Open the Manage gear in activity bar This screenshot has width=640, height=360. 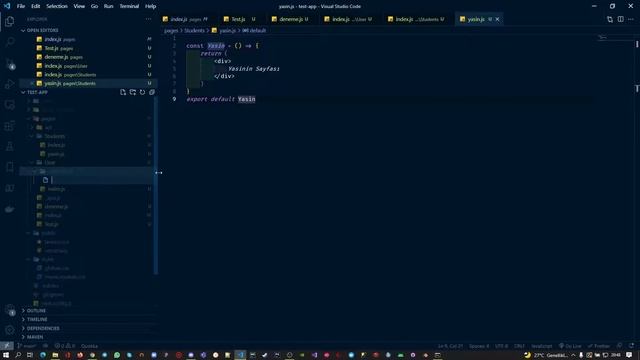tap(9, 330)
